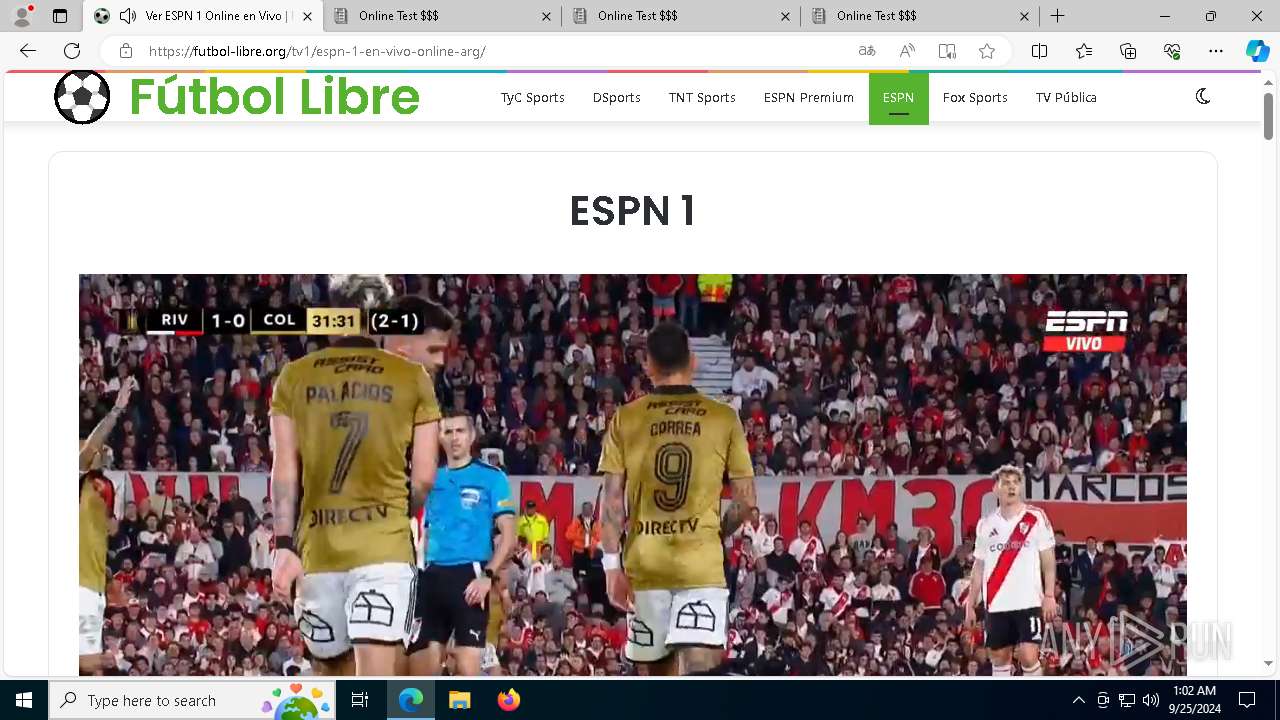
Task: Open the TV Pública channel
Action: 1066,97
